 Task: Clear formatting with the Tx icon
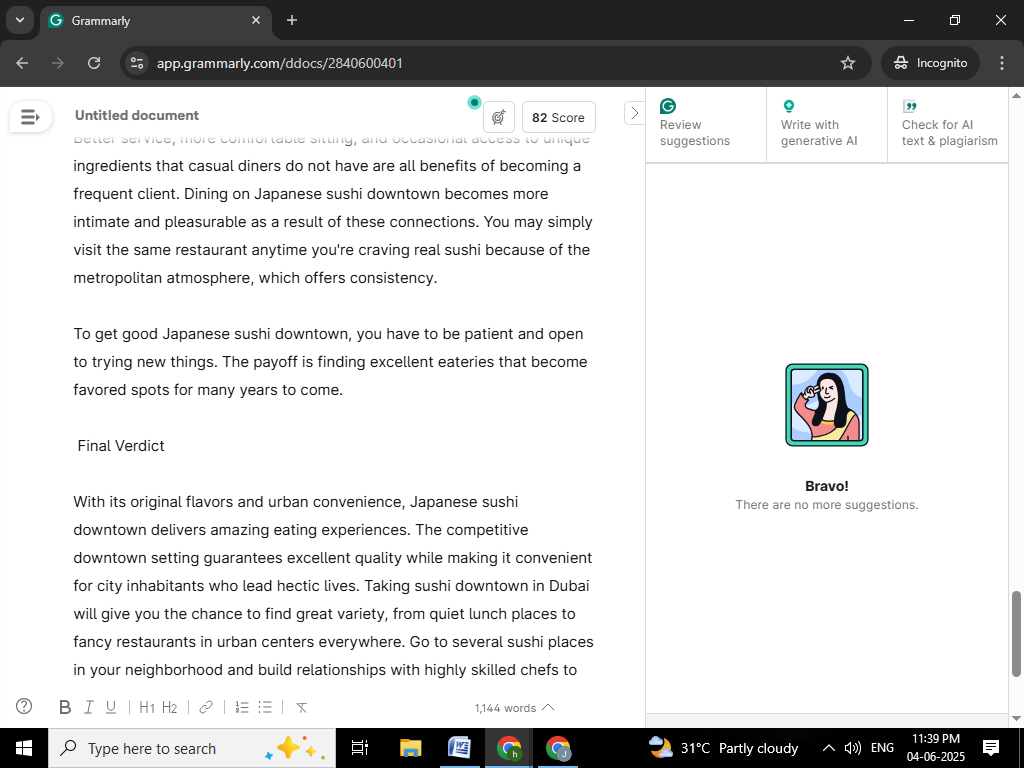pos(301,707)
